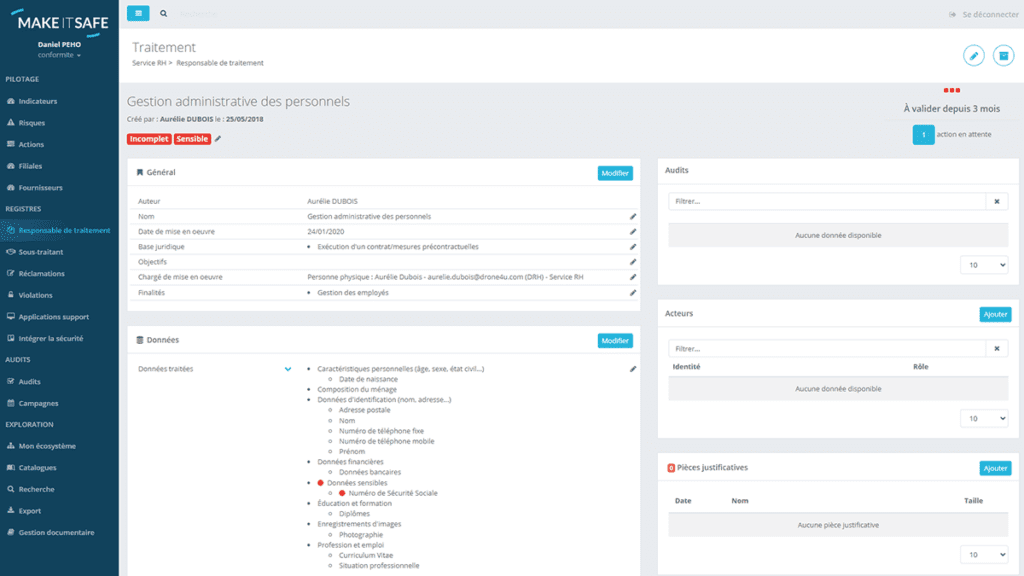Viewport: 1024px width, 576px height.
Task: Click the pencil icon on the Finalités row
Action: (x=633, y=293)
